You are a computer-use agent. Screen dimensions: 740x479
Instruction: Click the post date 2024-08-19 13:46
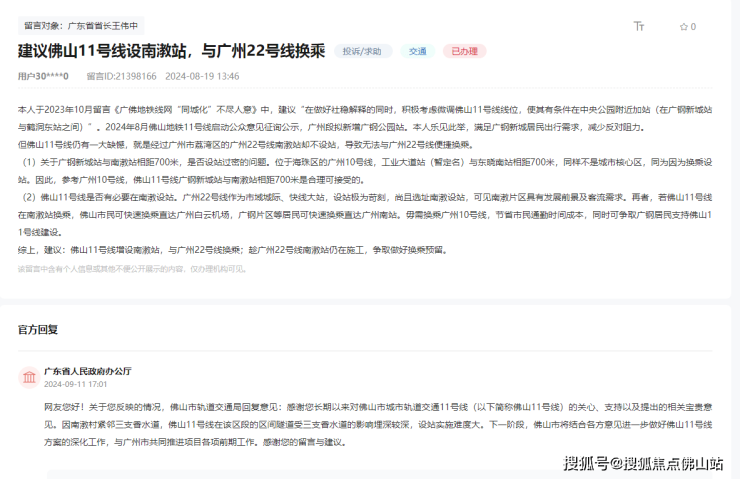[202, 76]
